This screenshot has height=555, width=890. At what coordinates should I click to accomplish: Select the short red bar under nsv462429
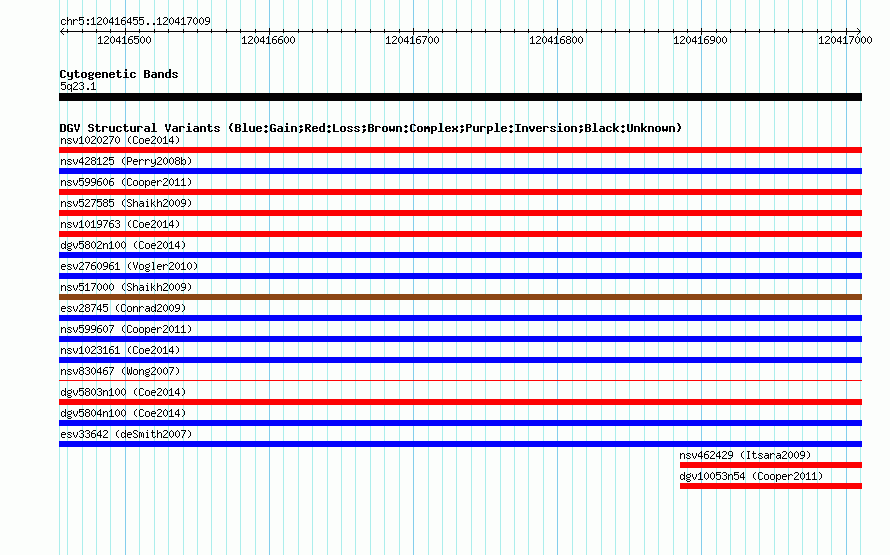click(x=771, y=465)
